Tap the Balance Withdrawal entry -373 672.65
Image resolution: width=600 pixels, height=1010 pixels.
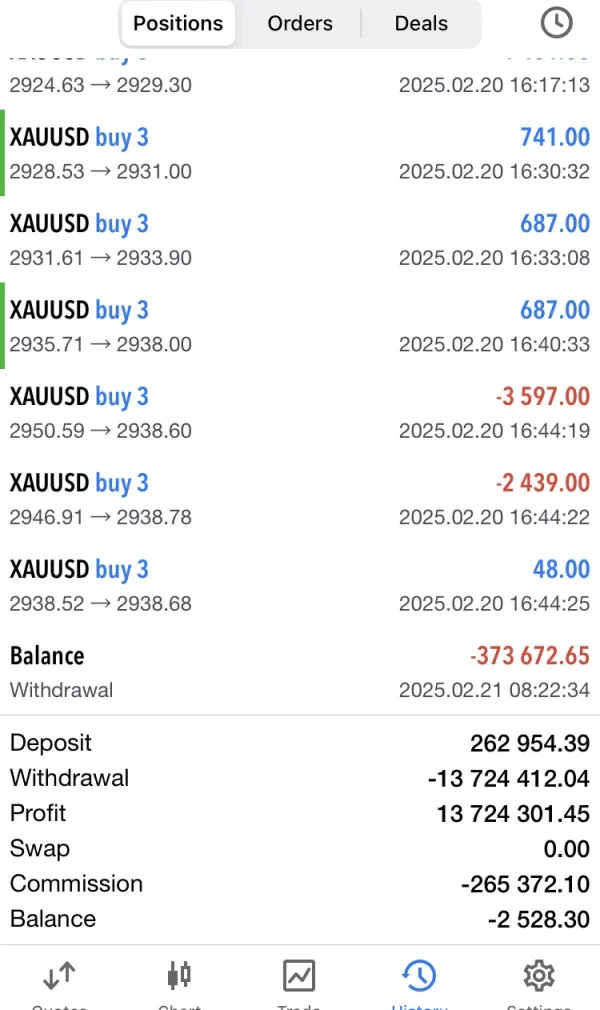[300, 672]
